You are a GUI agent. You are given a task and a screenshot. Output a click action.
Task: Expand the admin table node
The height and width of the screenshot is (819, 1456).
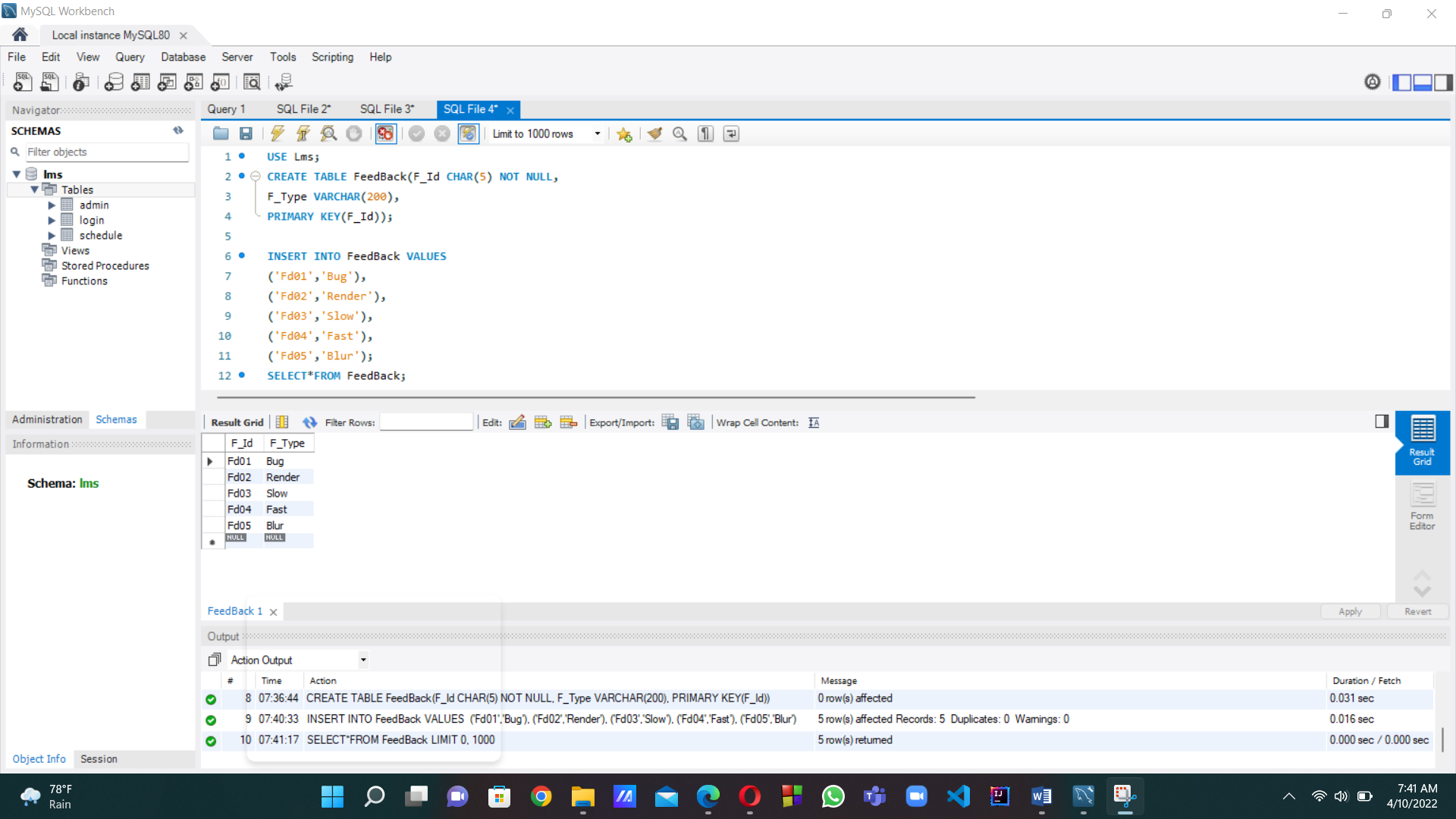(x=52, y=205)
